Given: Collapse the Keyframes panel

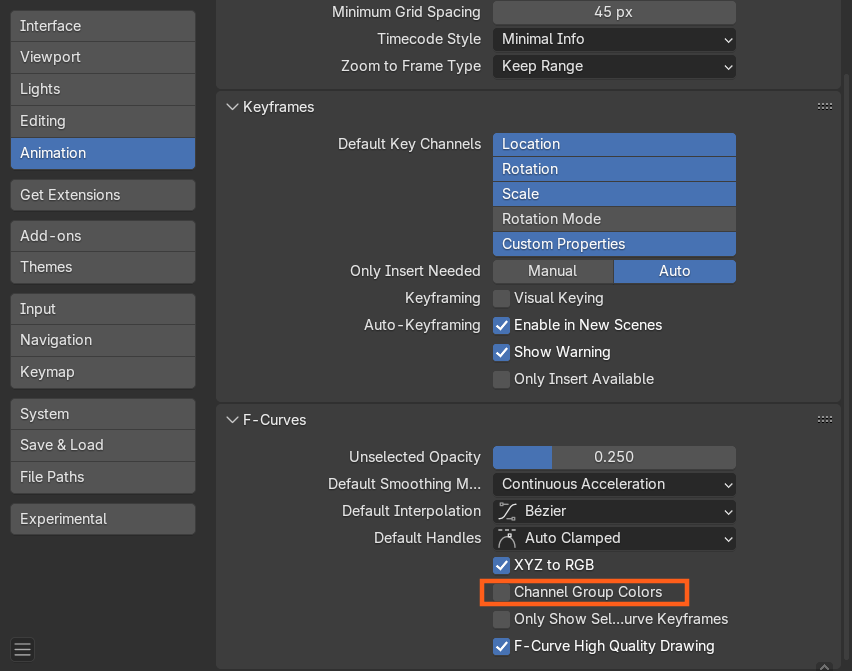Looking at the screenshot, I should [233, 107].
